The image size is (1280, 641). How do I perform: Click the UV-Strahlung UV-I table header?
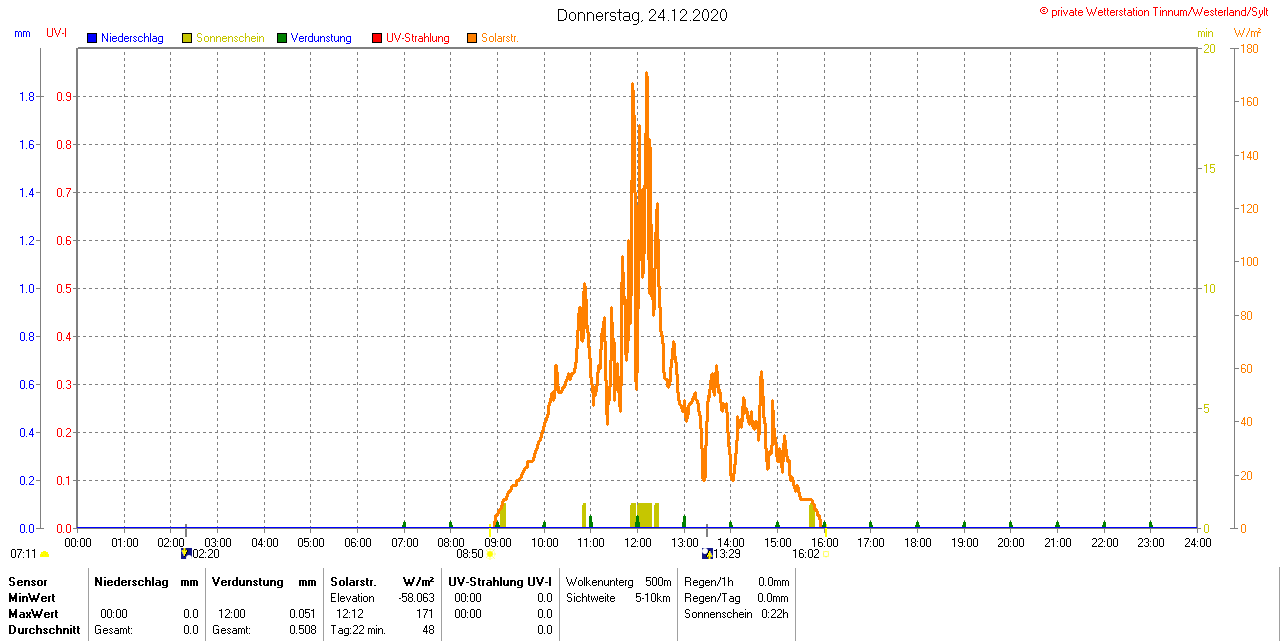click(x=500, y=582)
